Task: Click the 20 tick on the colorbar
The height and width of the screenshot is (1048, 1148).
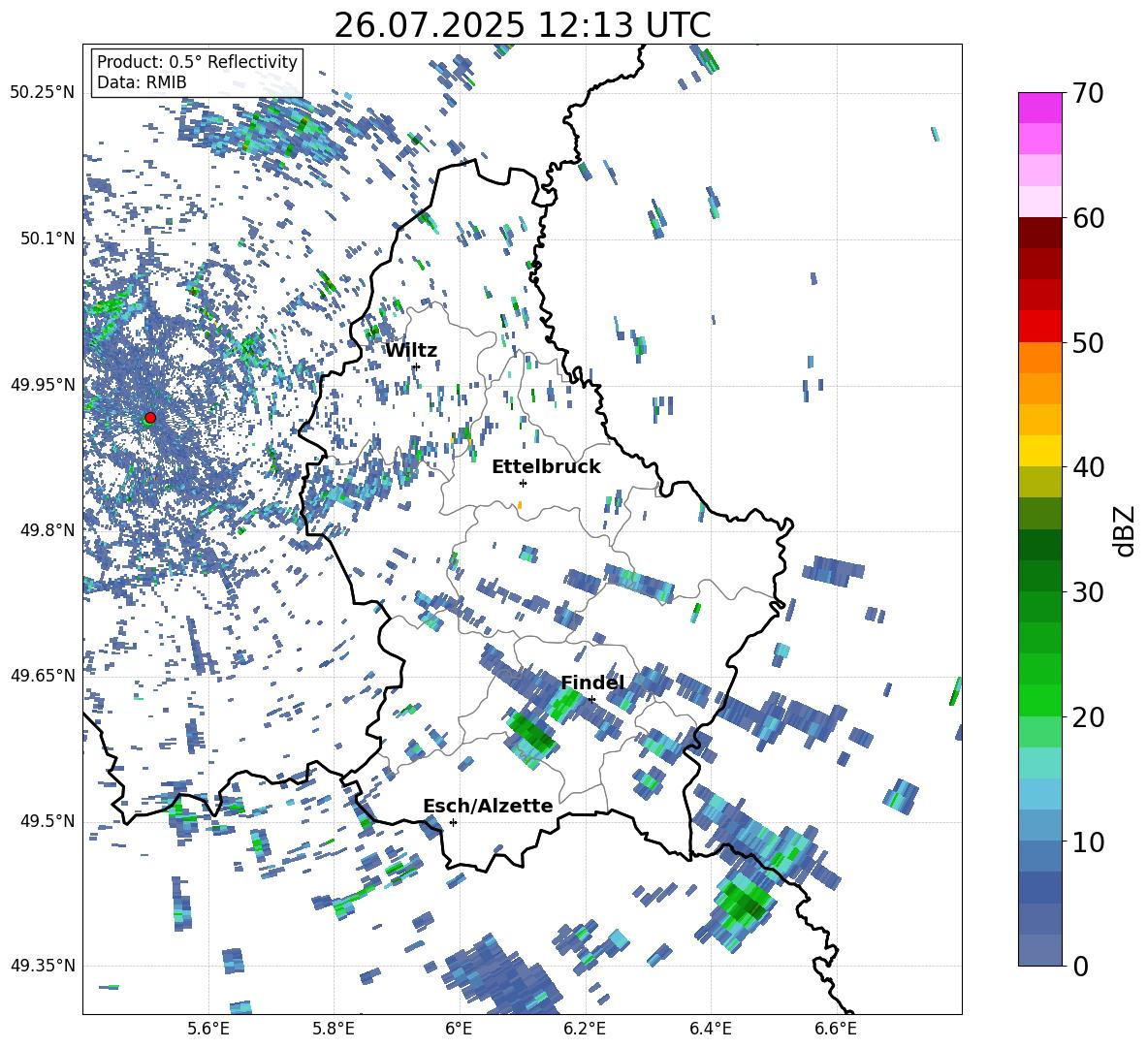Action: 1088,716
